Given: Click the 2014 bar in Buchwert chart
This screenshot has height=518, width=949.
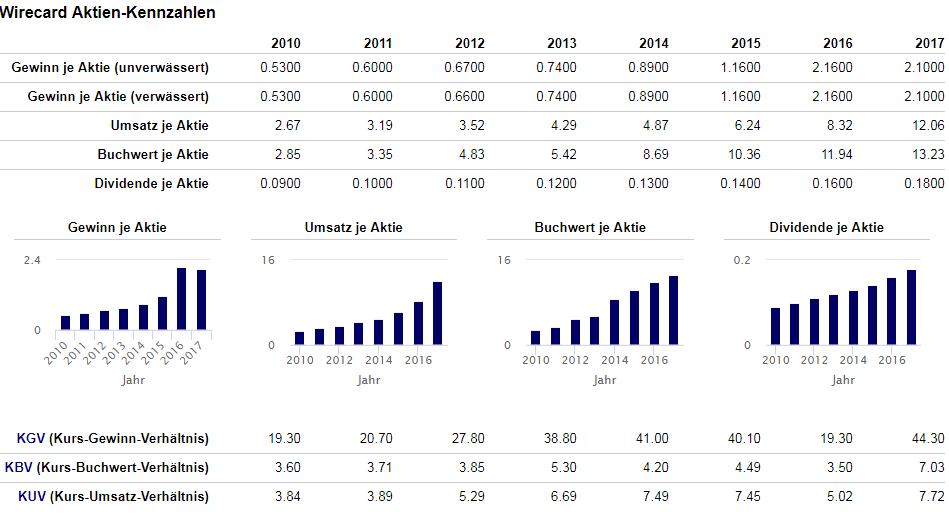Looking at the screenshot, I should tap(615, 323).
